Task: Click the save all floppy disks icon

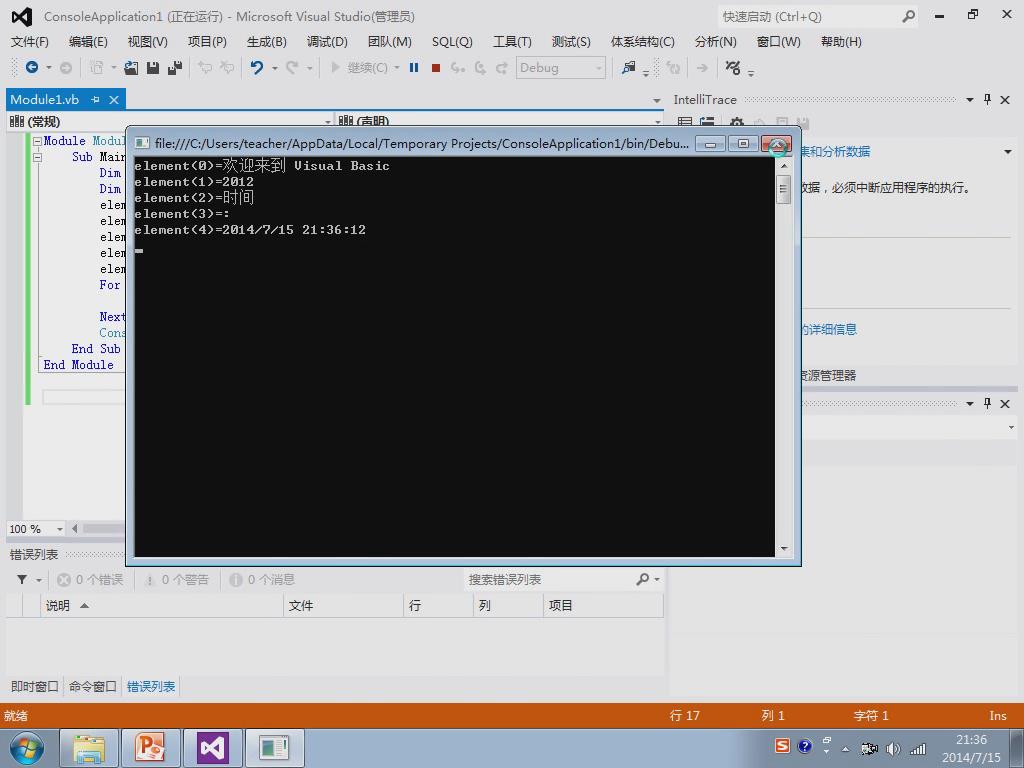Action: click(x=174, y=67)
